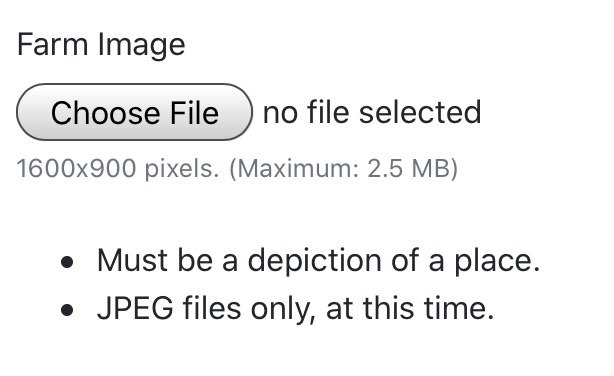Image resolution: width=614 pixels, height=376 pixels.
Task: Click the word 'place.' ending first bullet
Action: pos(497,261)
